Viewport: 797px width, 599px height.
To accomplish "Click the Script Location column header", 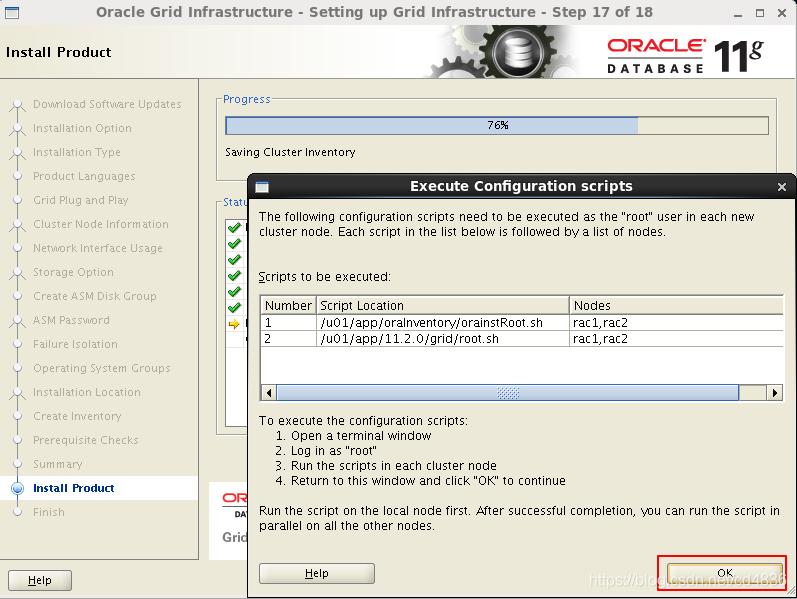I will (x=443, y=306).
